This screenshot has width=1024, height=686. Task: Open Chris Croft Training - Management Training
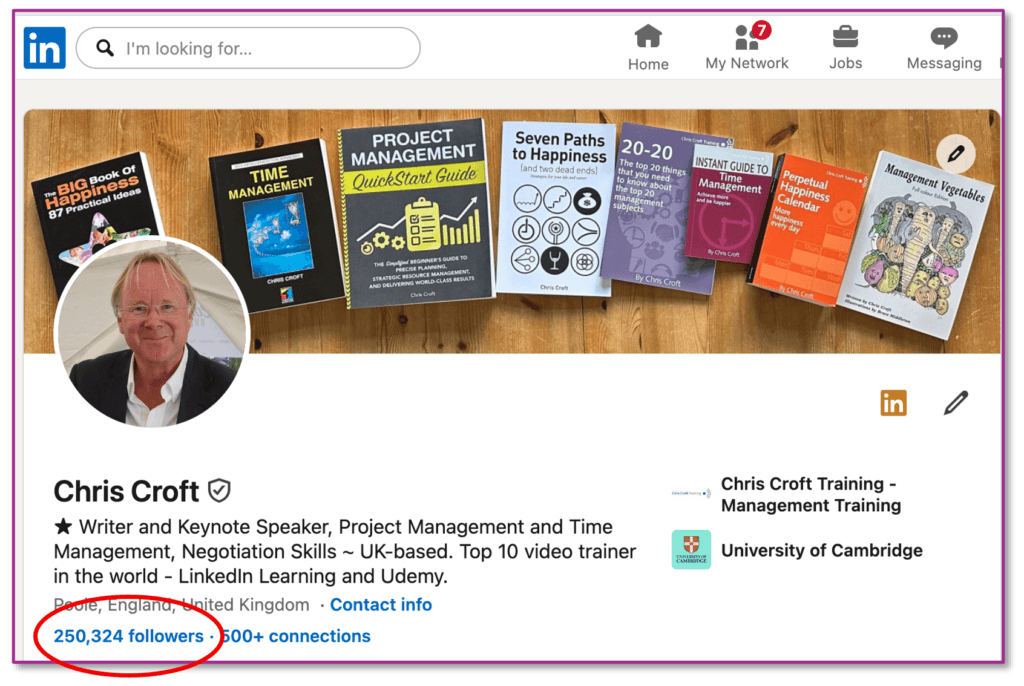click(811, 495)
